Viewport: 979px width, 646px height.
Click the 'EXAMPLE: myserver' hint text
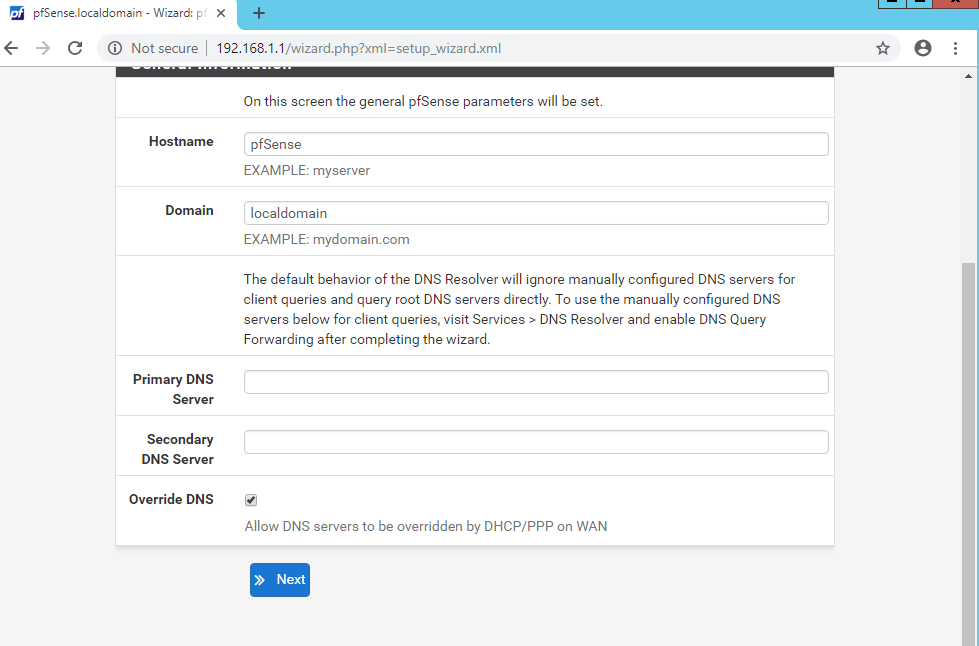[307, 170]
